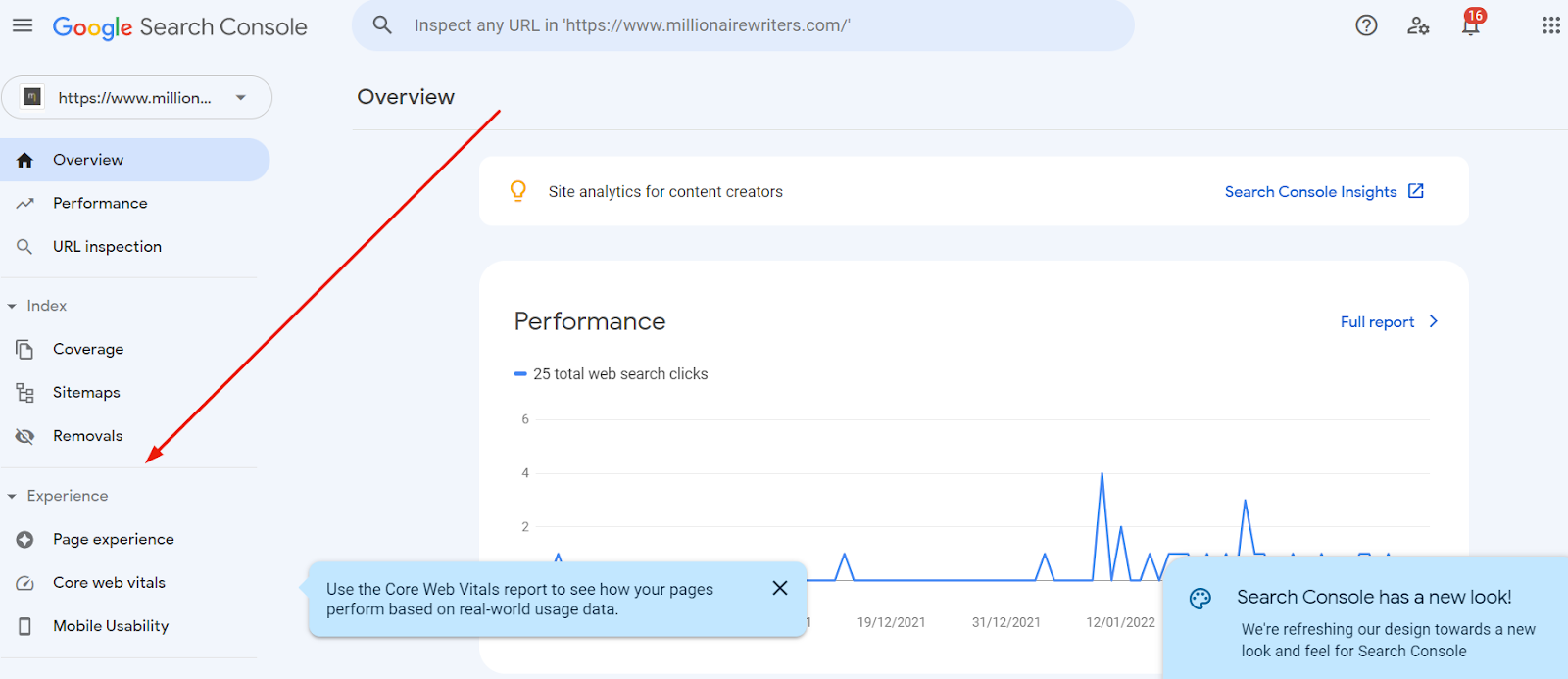Viewport: 1568px width, 679px height.
Task: Click the lightbulb insights icon
Action: pyautogui.click(x=518, y=191)
